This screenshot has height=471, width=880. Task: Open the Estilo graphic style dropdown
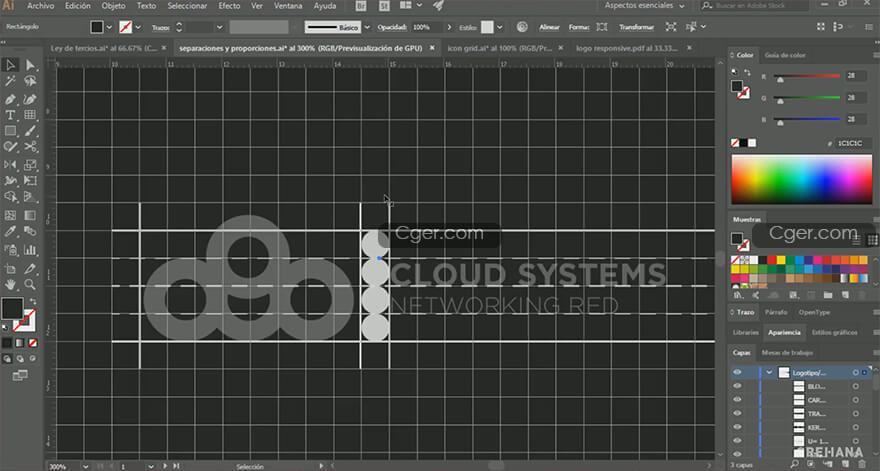tap(499, 27)
